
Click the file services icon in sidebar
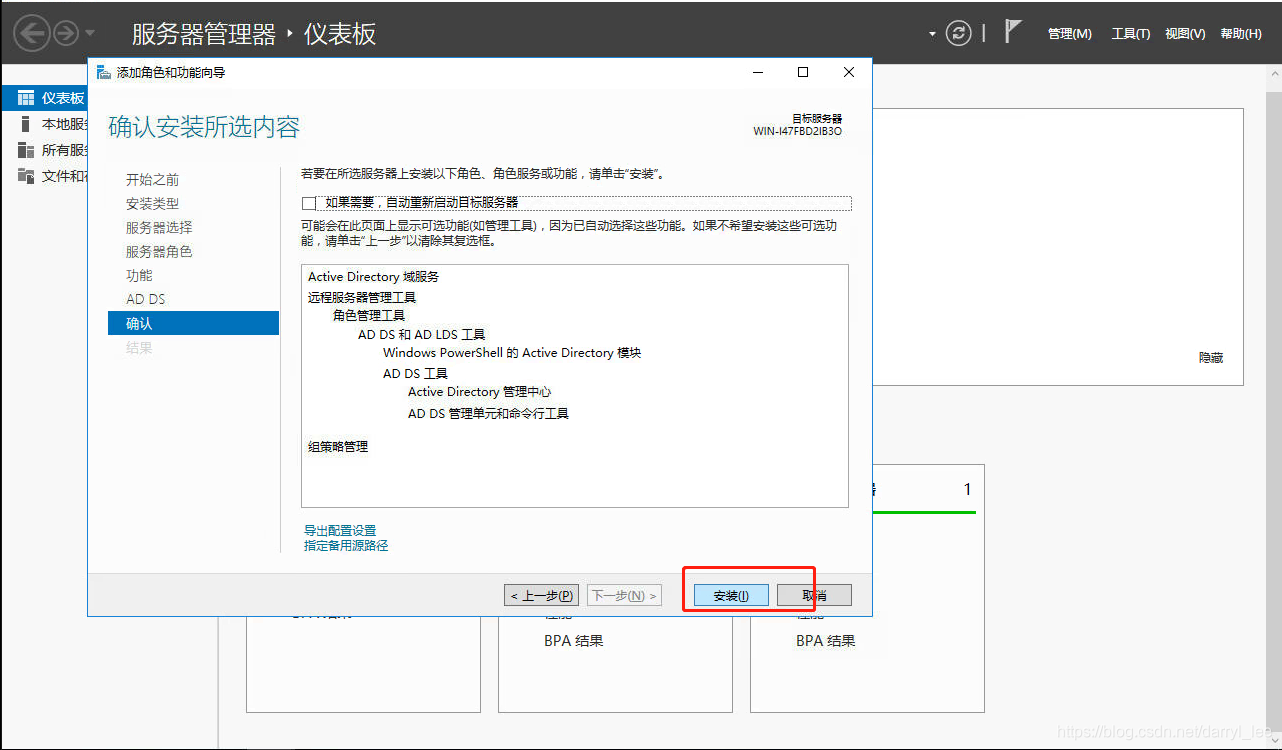pyautogui.click(x=26, y=176)
